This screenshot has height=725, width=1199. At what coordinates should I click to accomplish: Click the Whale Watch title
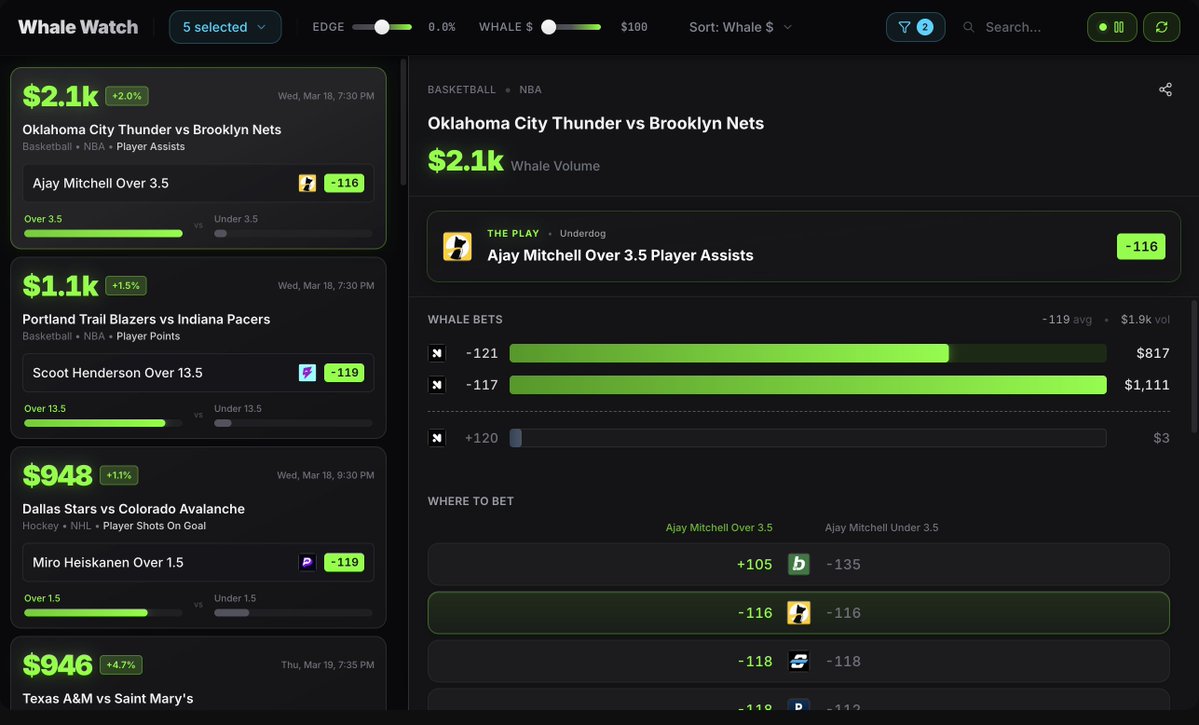point(78,27)
